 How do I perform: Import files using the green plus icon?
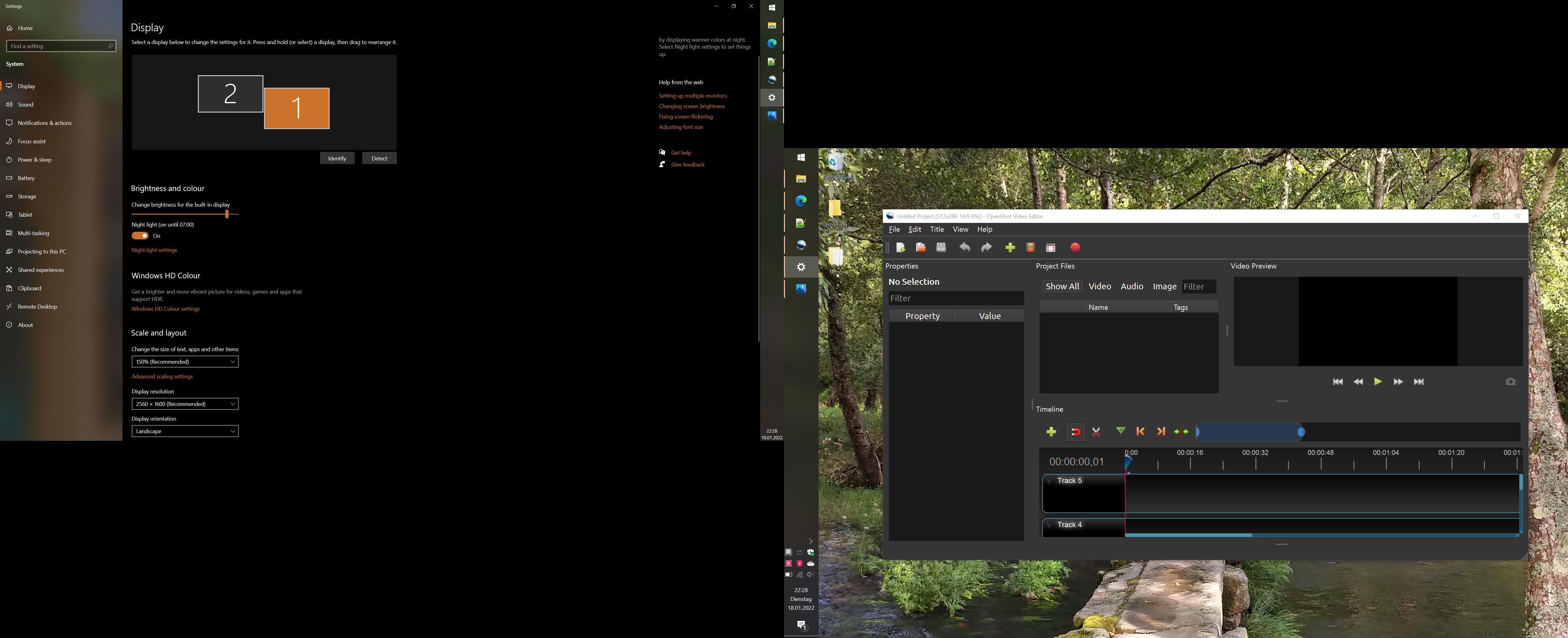coord(1010,248)
